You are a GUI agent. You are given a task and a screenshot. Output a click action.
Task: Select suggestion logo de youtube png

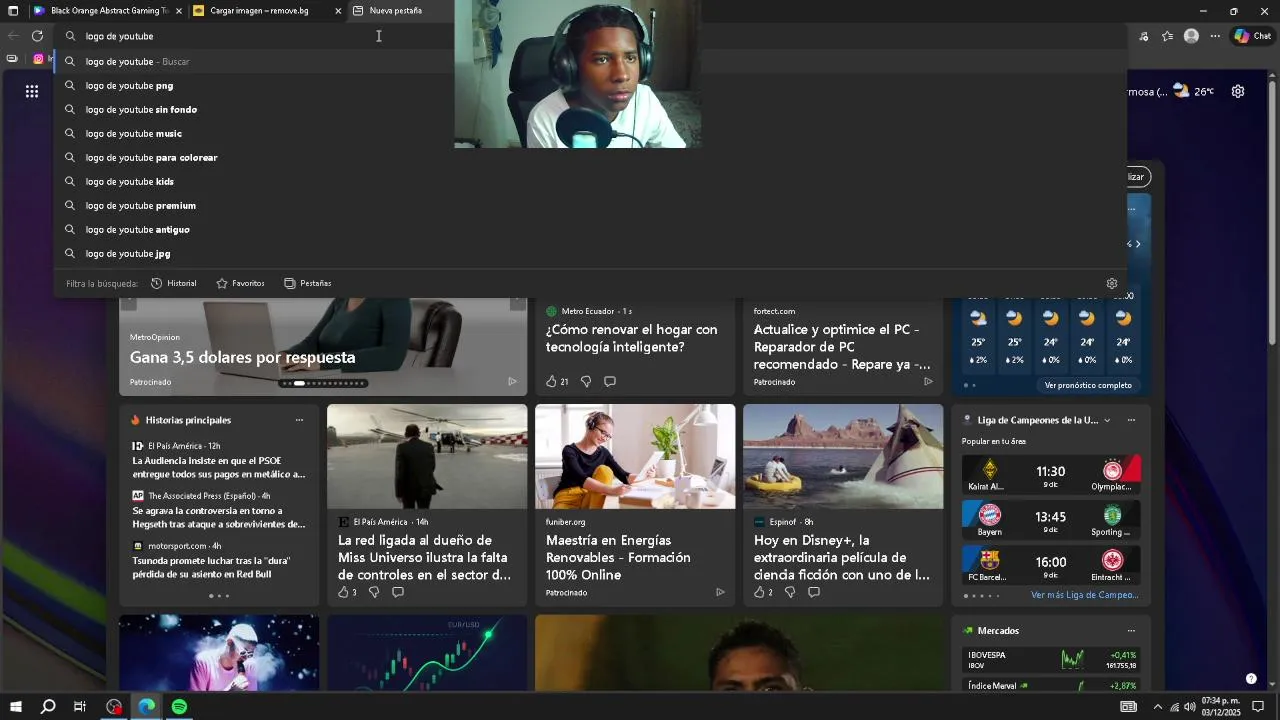(x=590, y=86)
